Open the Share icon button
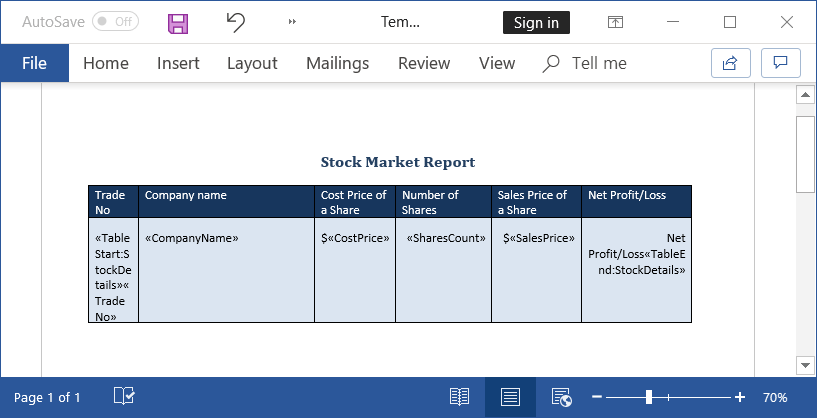This screenshot has width=817, height=418. pos(730,63)
